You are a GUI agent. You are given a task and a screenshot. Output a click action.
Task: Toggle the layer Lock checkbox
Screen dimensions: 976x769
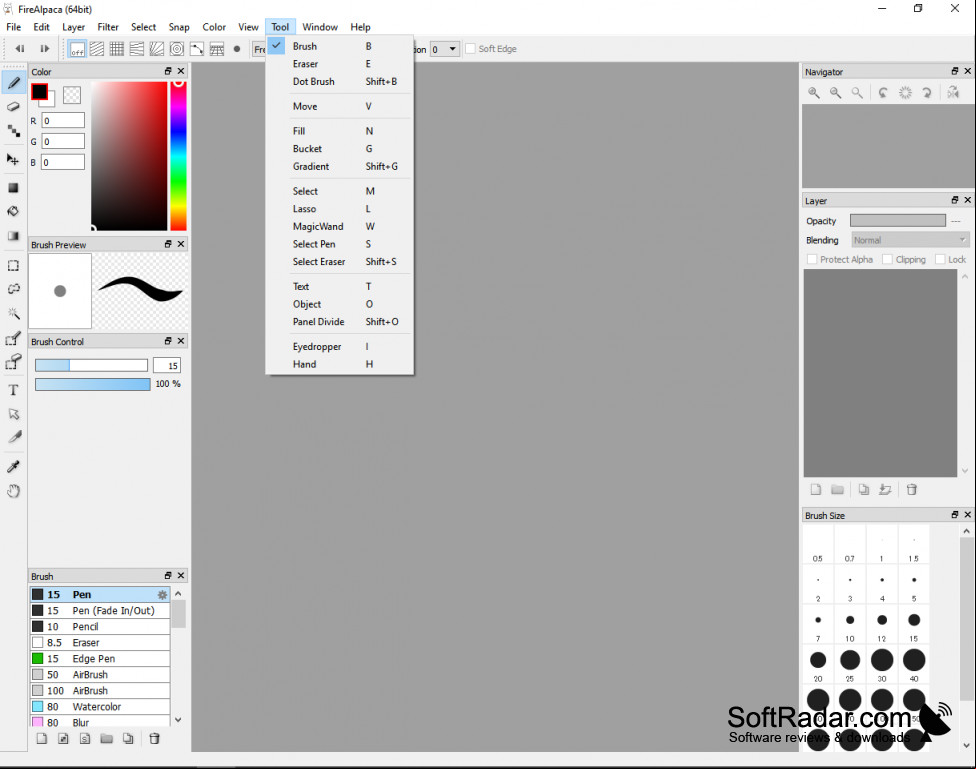coord(940,259)
